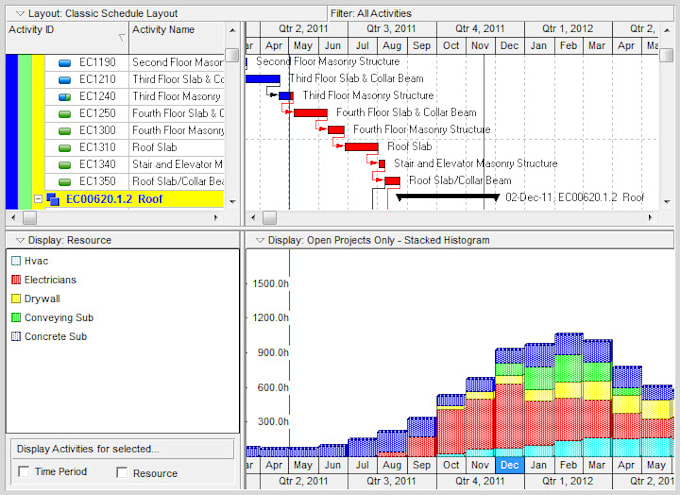The image size is (680, 495).
Task: Click the Drywall resource legend icon
Action: coord(16,298)
